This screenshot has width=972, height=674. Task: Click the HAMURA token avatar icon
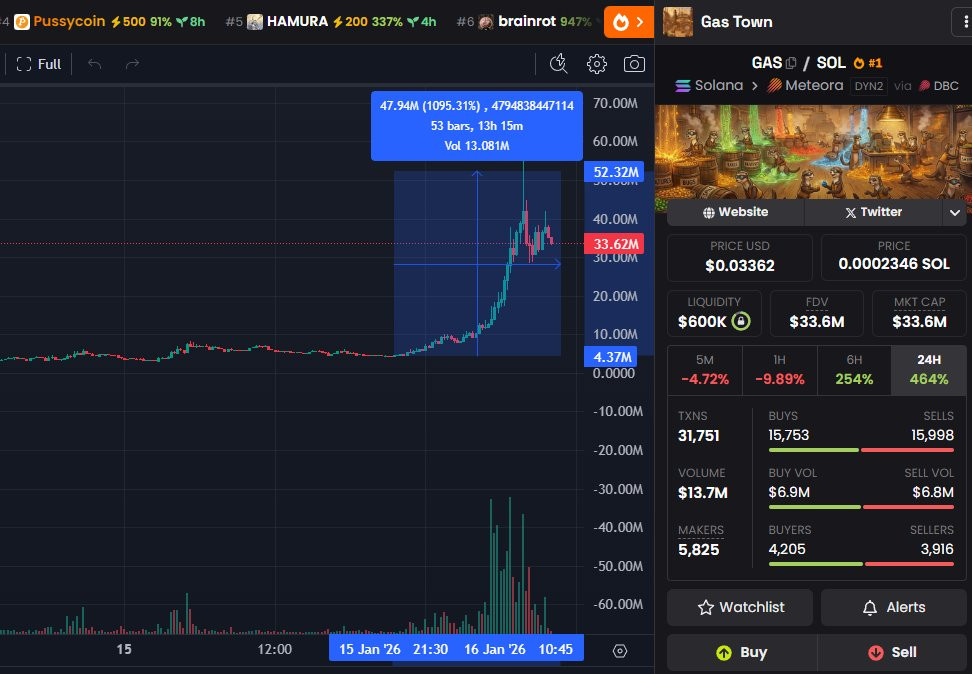coord(255,22)
